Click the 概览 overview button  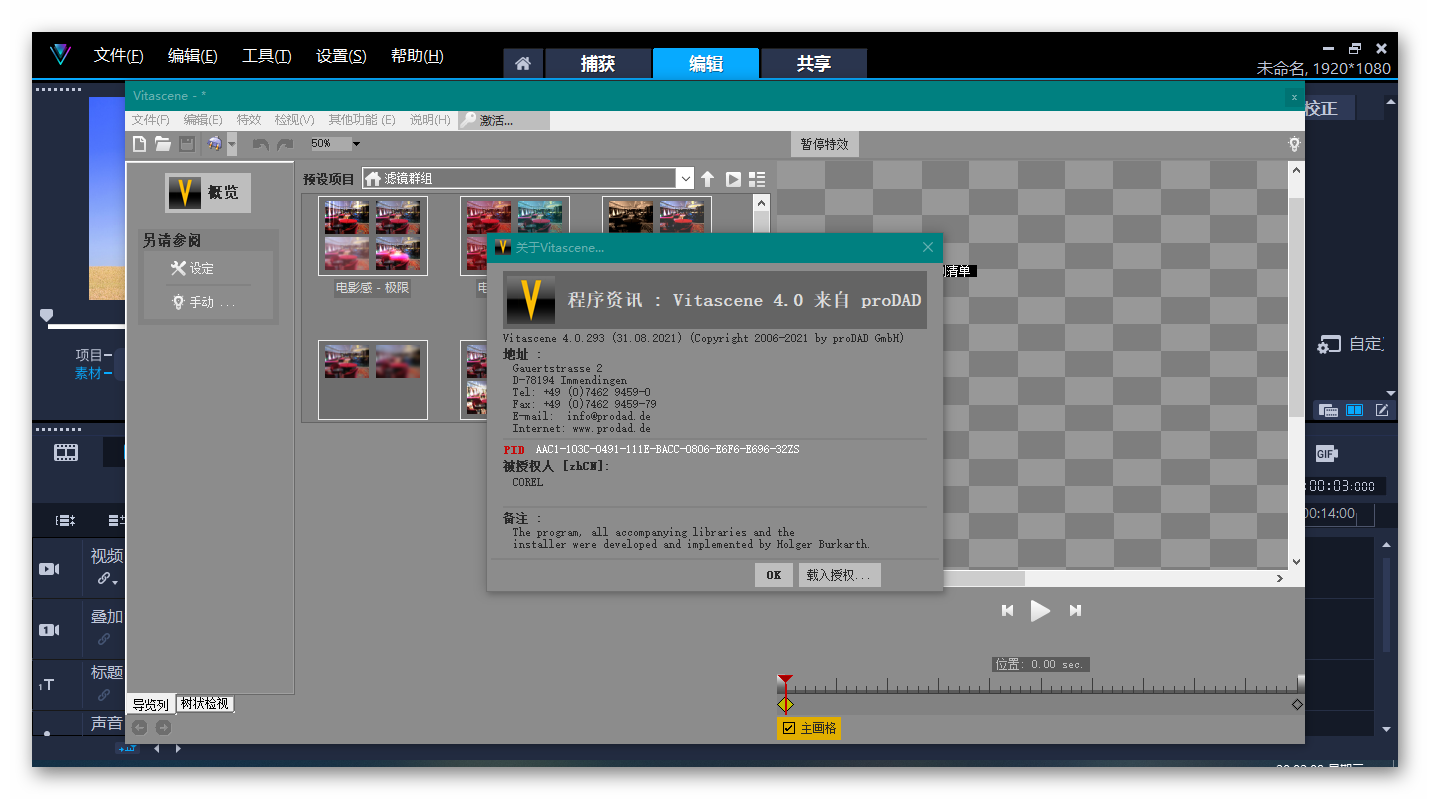click(x=208, y=192)
